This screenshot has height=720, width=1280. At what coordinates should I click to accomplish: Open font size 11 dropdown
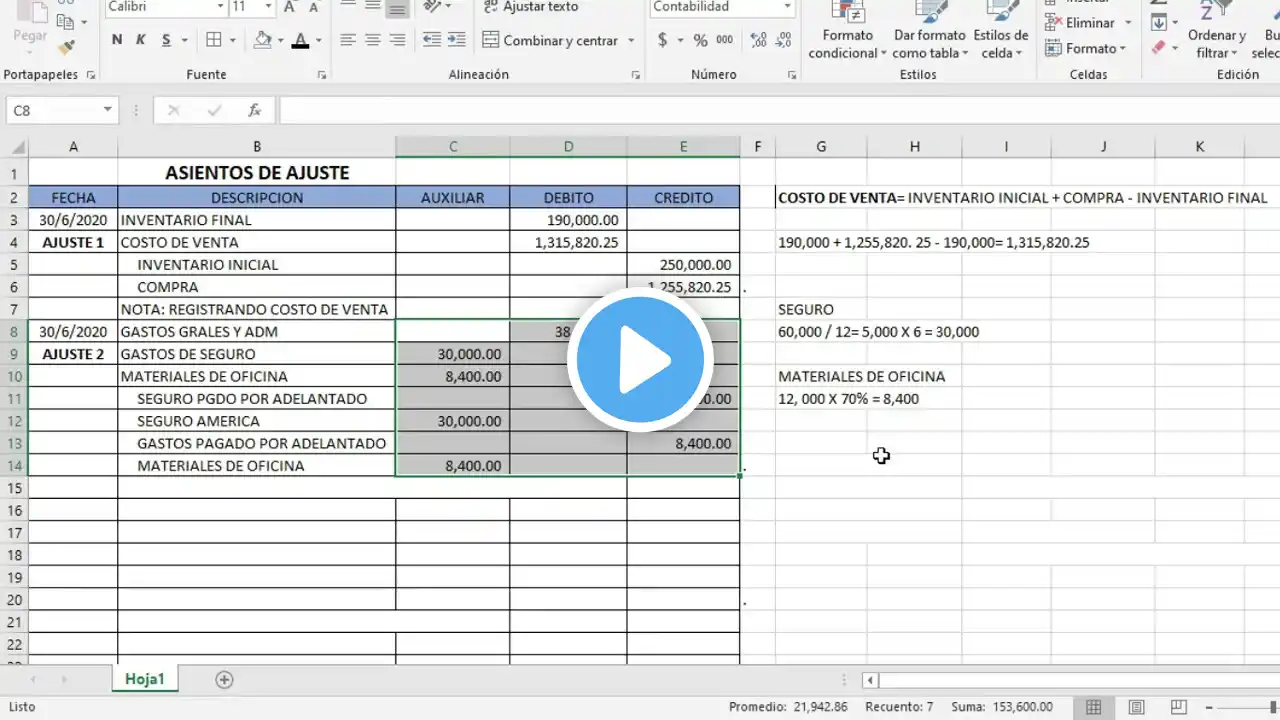(270, 7)
